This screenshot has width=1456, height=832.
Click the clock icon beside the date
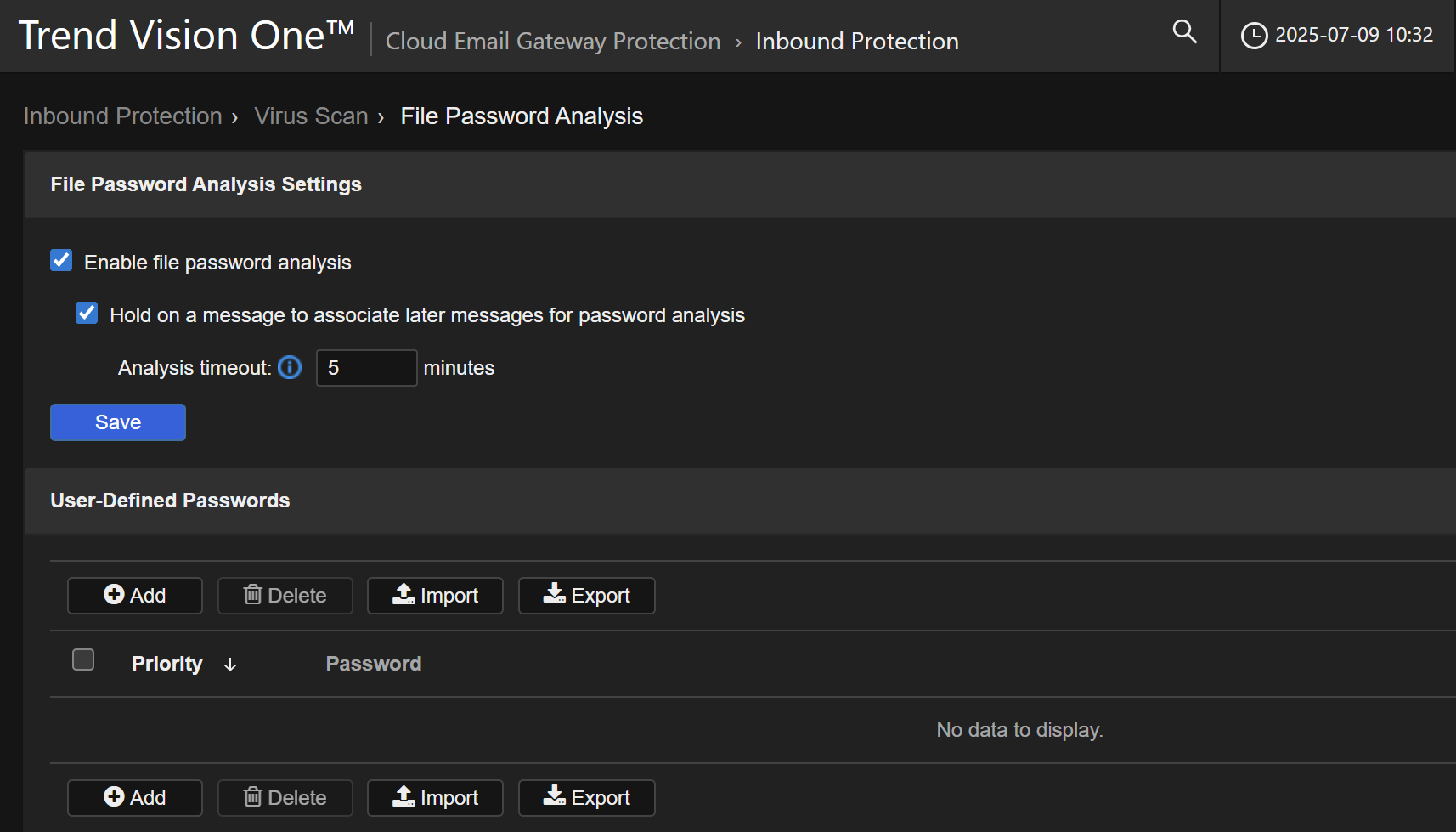[x=1254, y=36]
